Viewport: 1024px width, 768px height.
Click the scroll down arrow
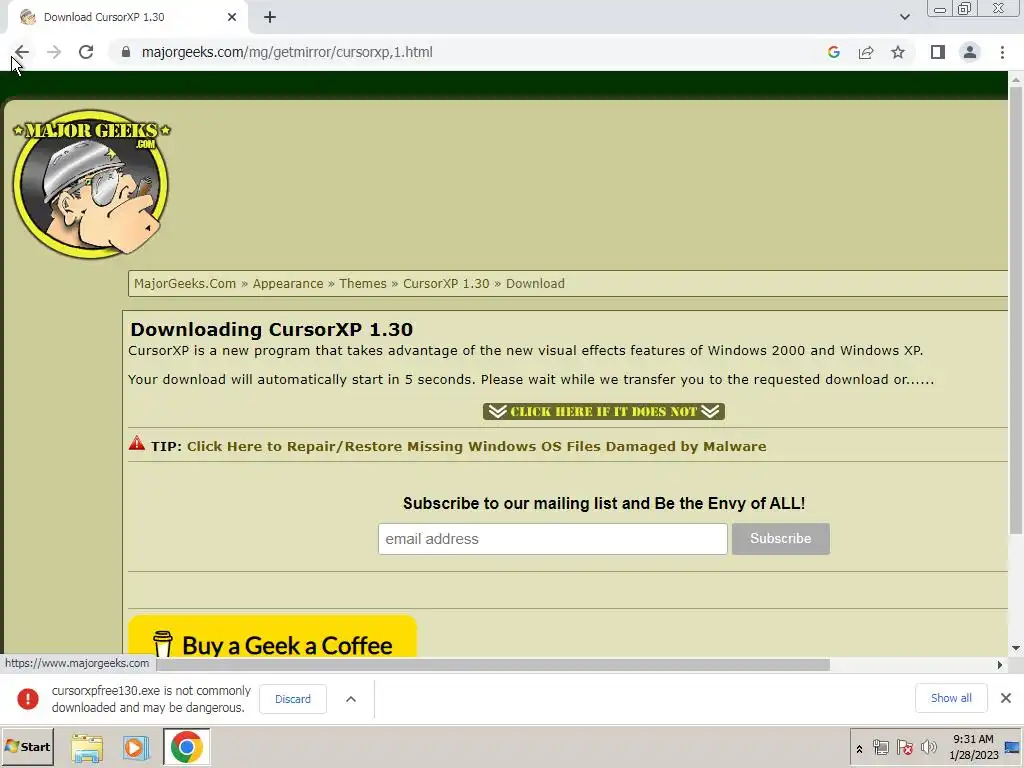pyautogui.click(x=1016, y=648)
